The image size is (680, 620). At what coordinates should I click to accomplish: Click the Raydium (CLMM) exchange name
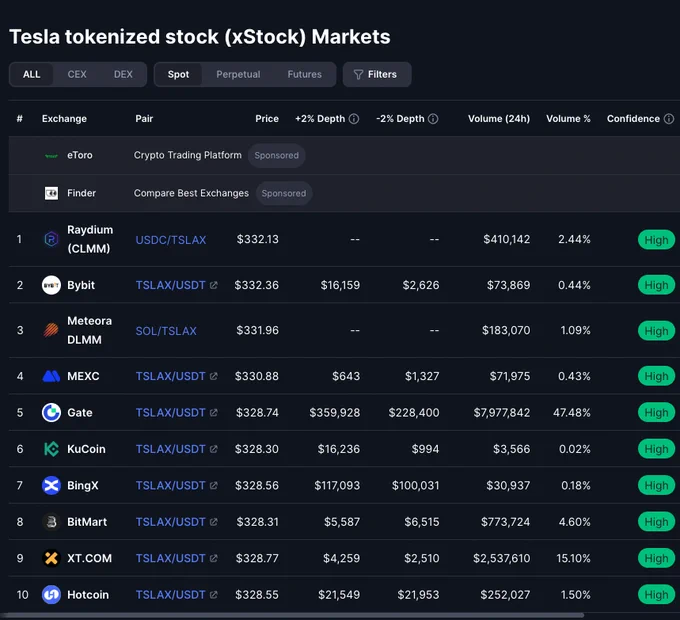(x=90, y=239)
